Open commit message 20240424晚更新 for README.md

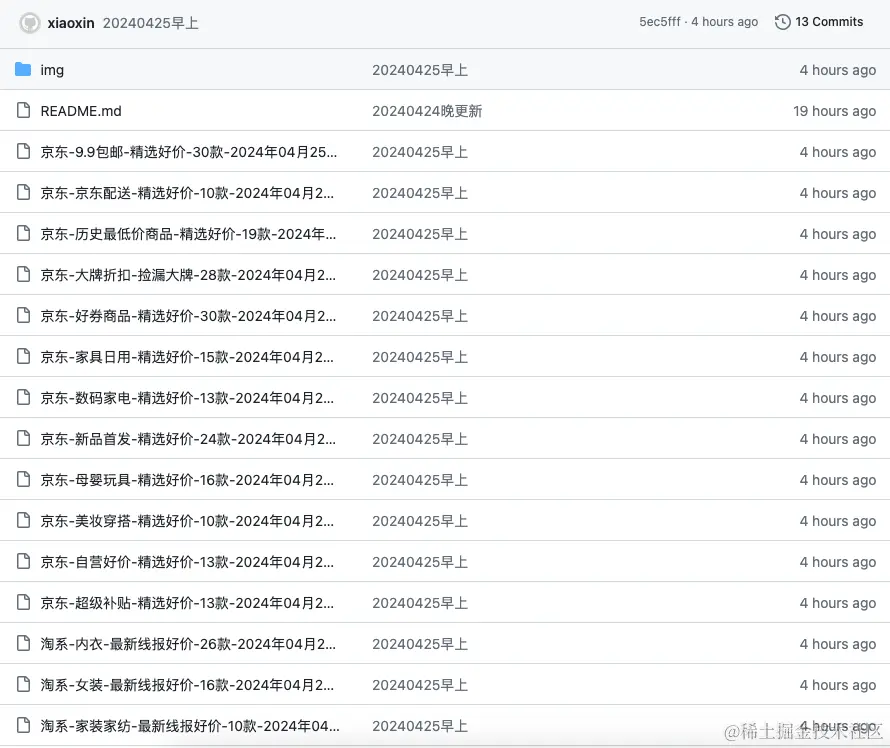coord(427,111)
